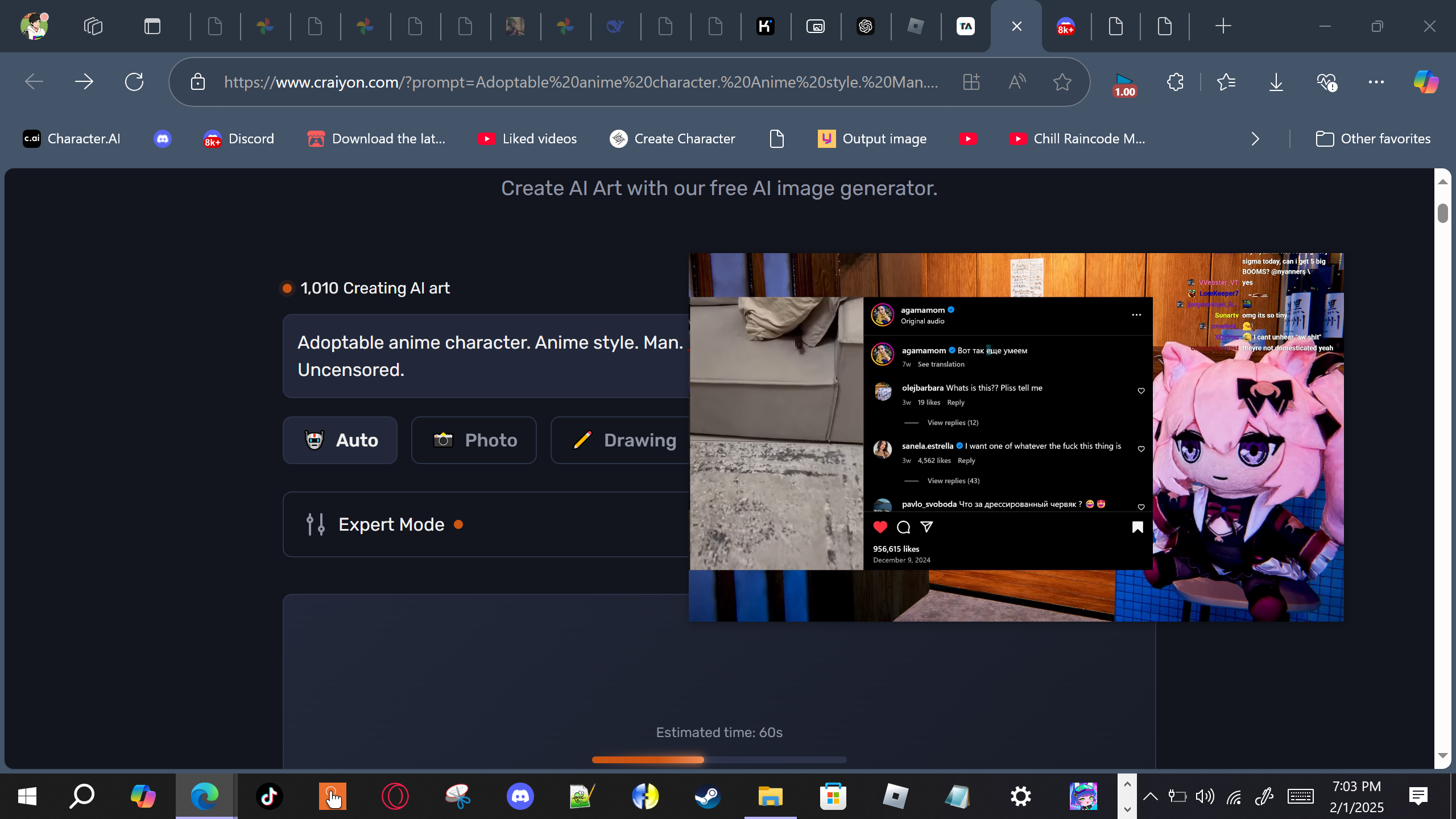Select the Auto style option
The width and height of the screenshot is (1456, 819).
pyautogui.click(x=340, y=440)
